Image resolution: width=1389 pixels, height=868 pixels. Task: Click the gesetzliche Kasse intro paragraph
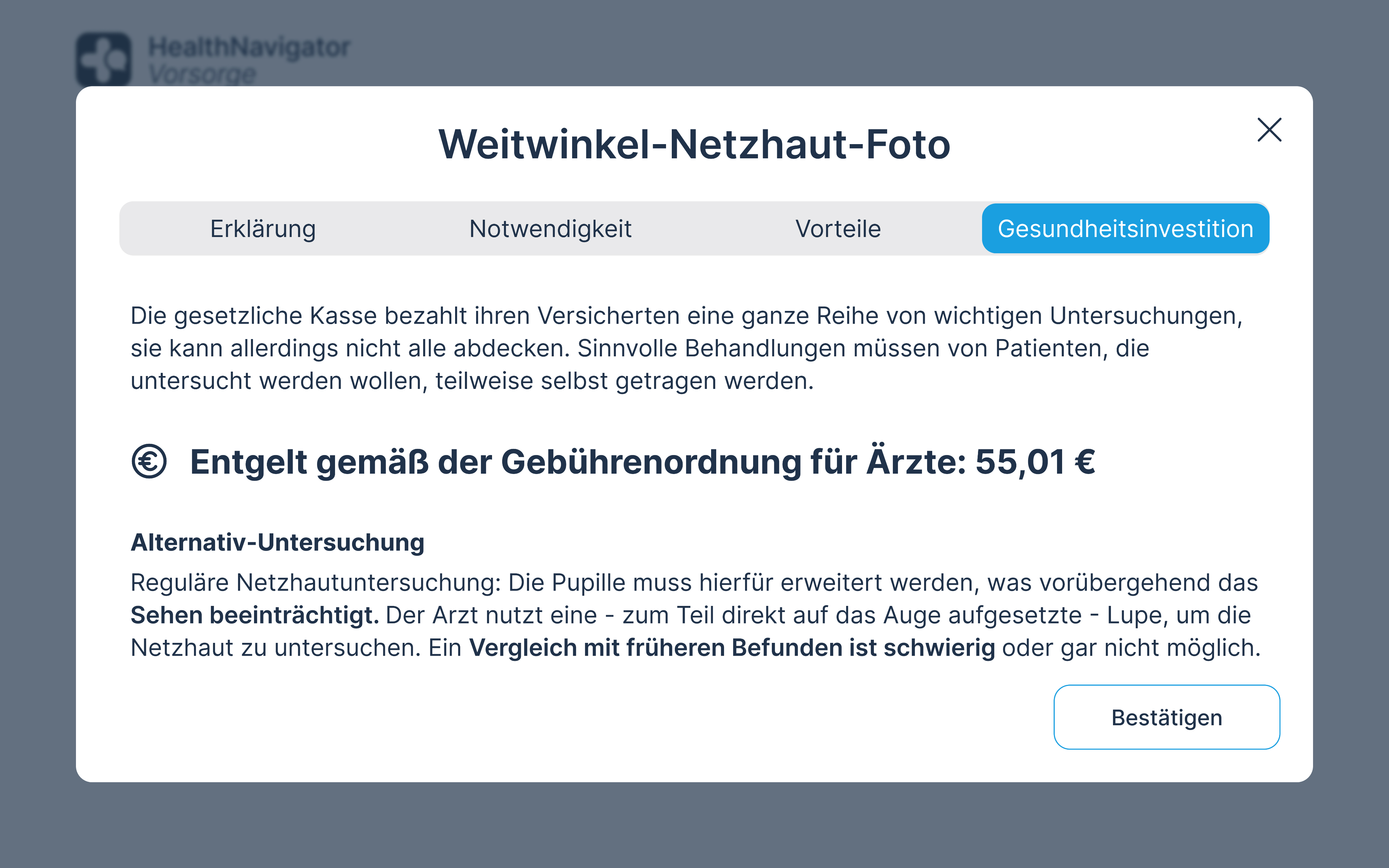click(x=686, y=348)
